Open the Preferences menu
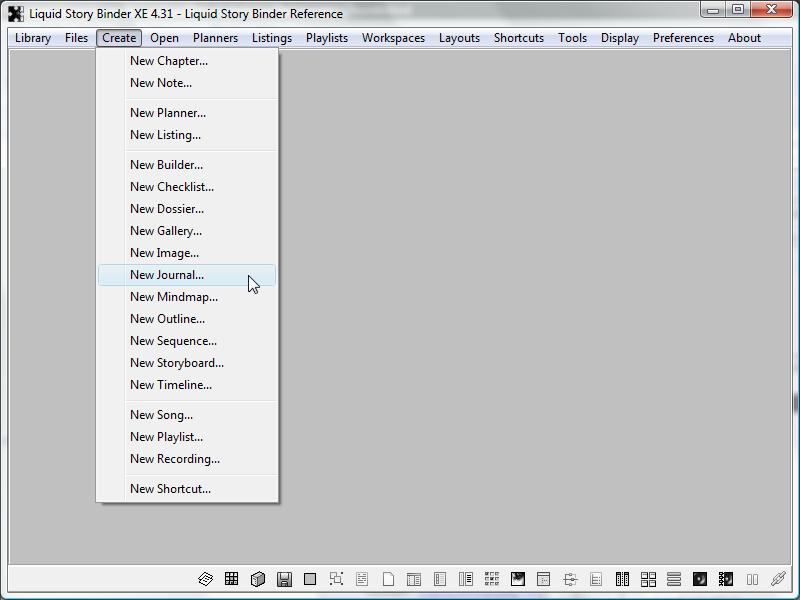800x600 pixels. pos(683,38)
